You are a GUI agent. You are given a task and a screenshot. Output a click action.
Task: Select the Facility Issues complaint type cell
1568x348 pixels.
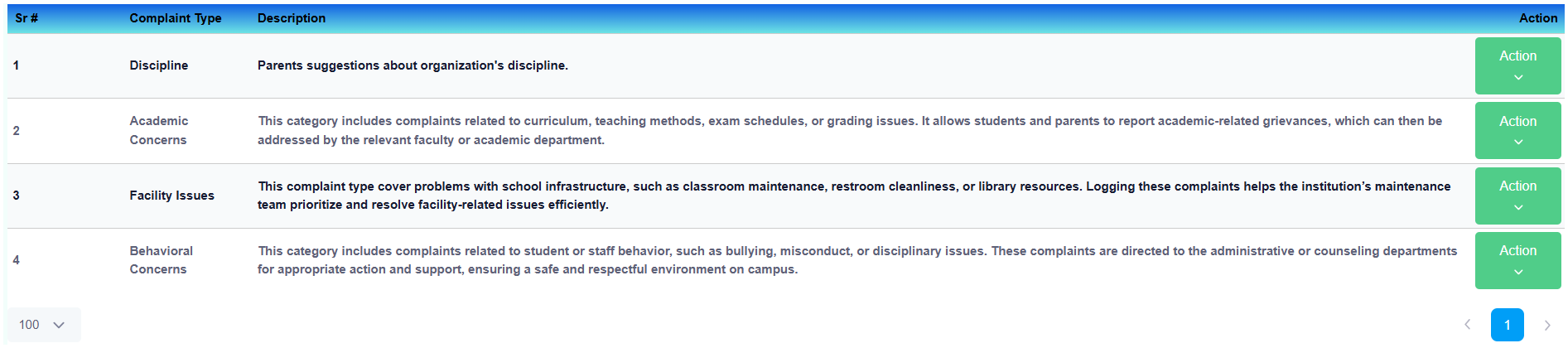coord(172,196)
